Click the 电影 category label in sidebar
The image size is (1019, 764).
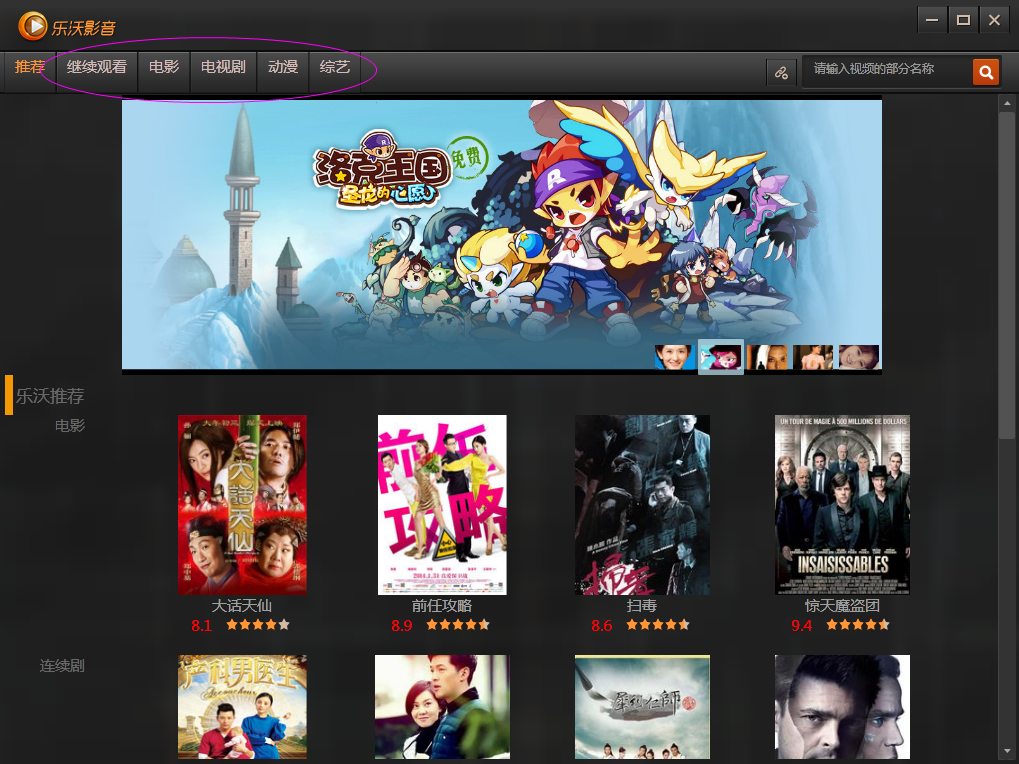pyautogui.click(x=70, y=426)
